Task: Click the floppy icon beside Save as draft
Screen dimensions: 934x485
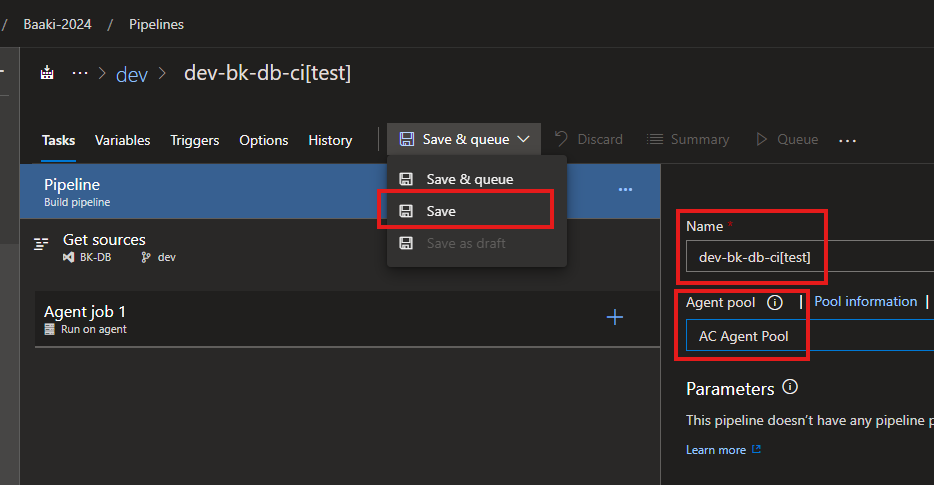Action: point(406,243)
